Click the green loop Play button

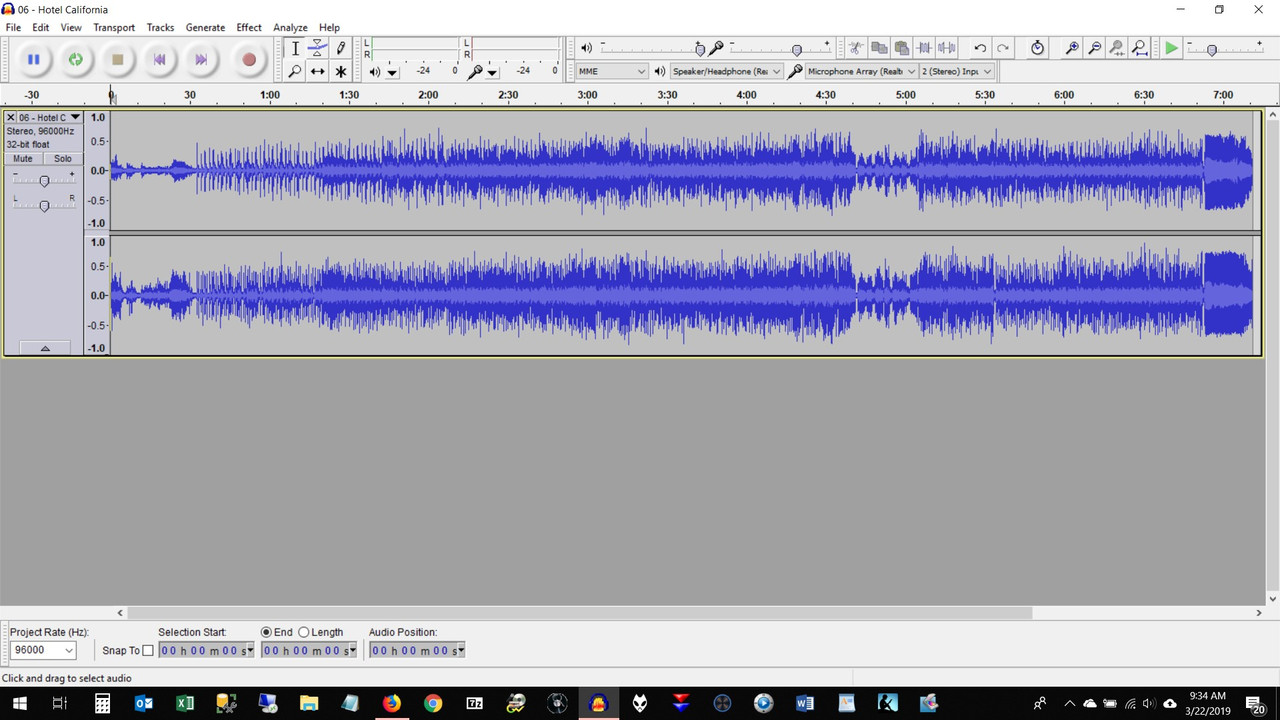pos(75,60)
